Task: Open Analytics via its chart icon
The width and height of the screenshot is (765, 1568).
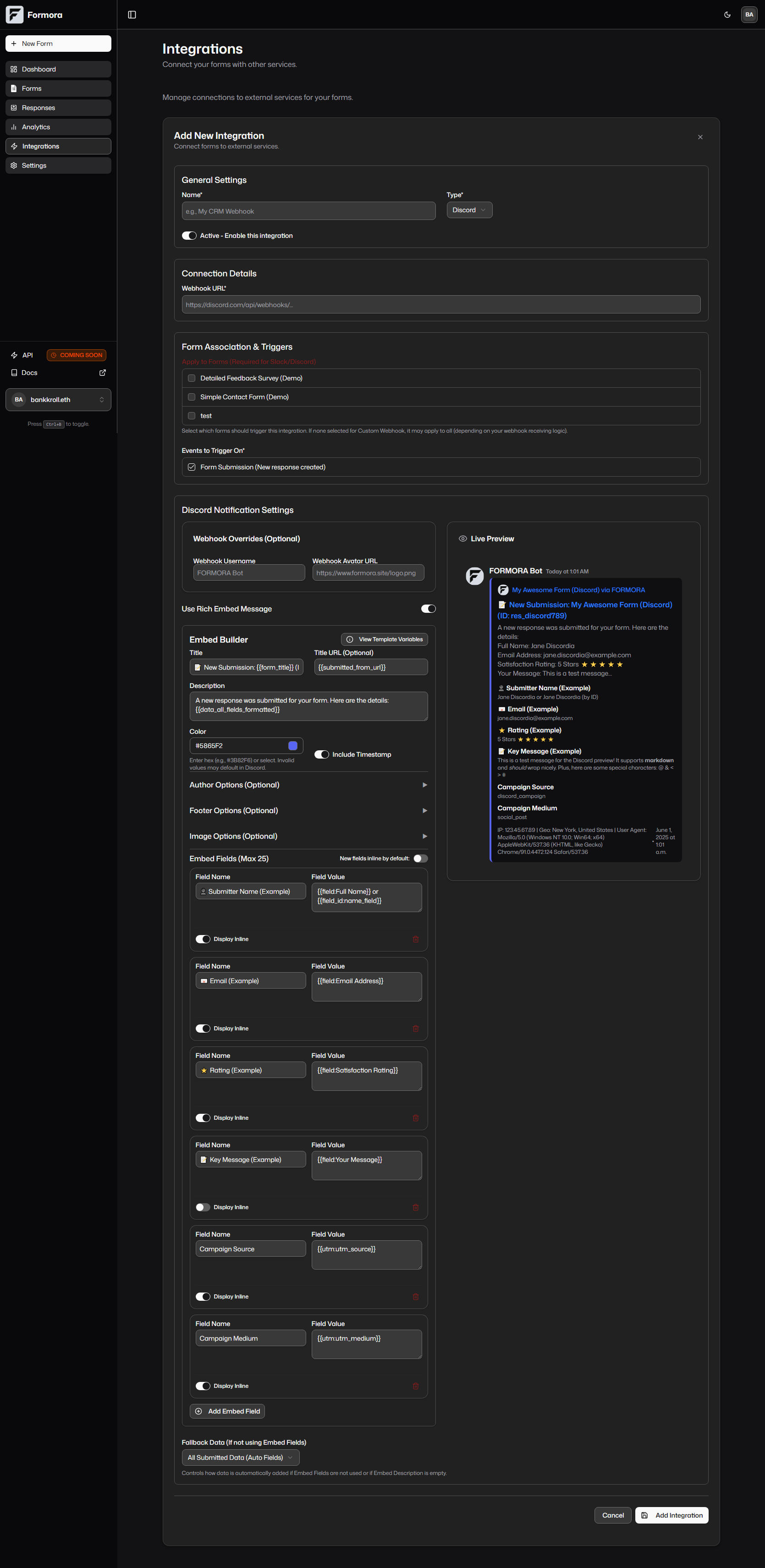Action: pyautogui.click(x=14, y=127)
